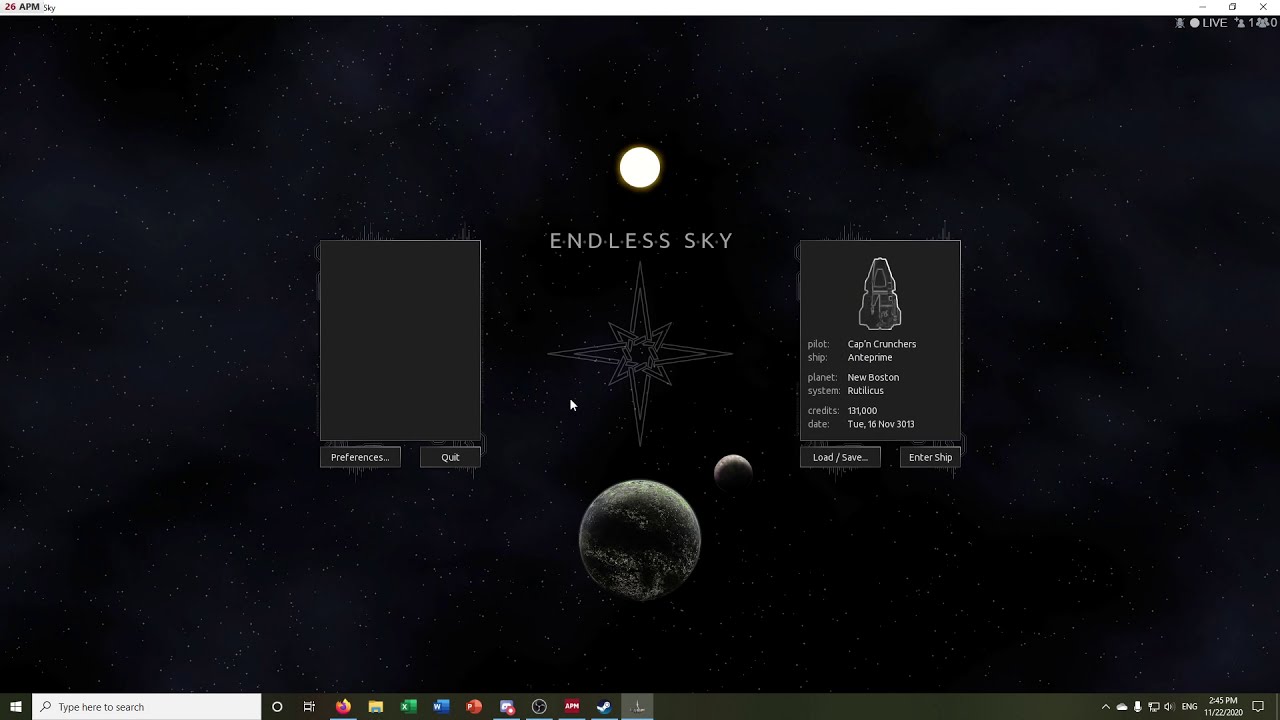This screenshot has height=720, width=1280.
Task: Minimize the Endless Sky window
Action: point(1203,7)
